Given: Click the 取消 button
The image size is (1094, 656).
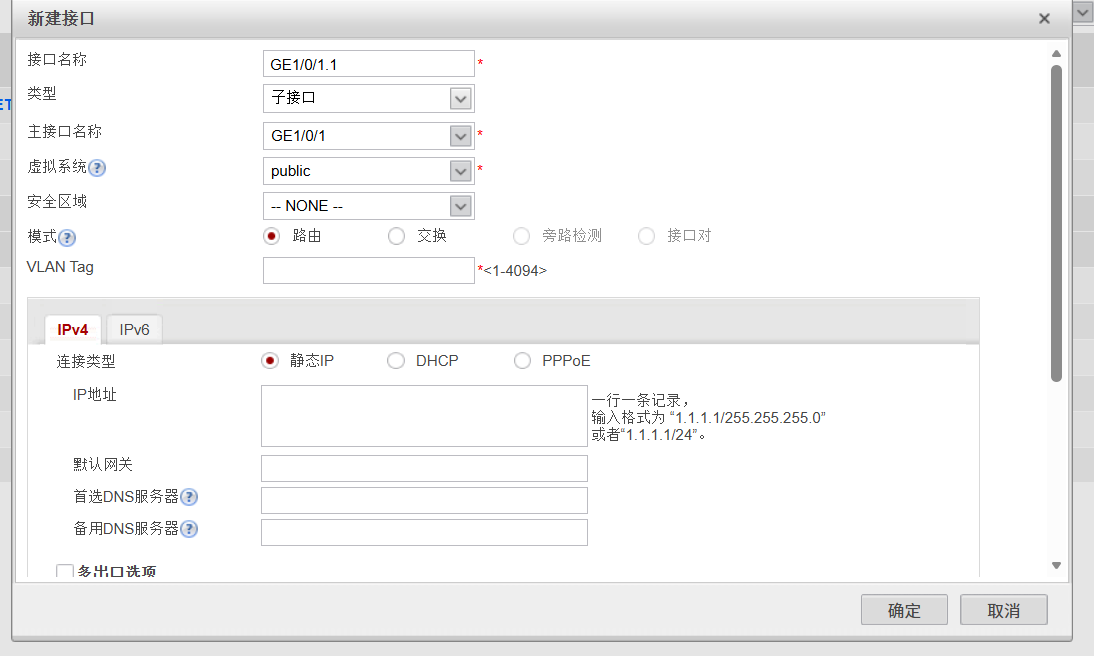Looking at the screenshot, I should click(x=1003, y=611).
